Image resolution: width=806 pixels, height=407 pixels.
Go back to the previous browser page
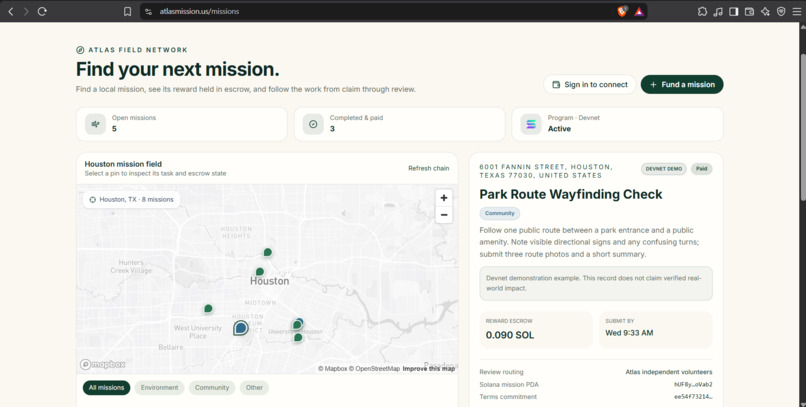pyautogui.click(x=10, y=11)
